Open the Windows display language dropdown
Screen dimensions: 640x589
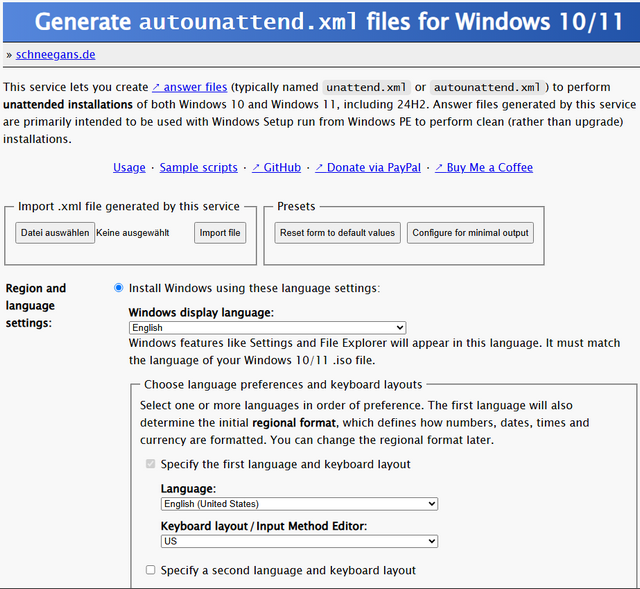[267, 328]
